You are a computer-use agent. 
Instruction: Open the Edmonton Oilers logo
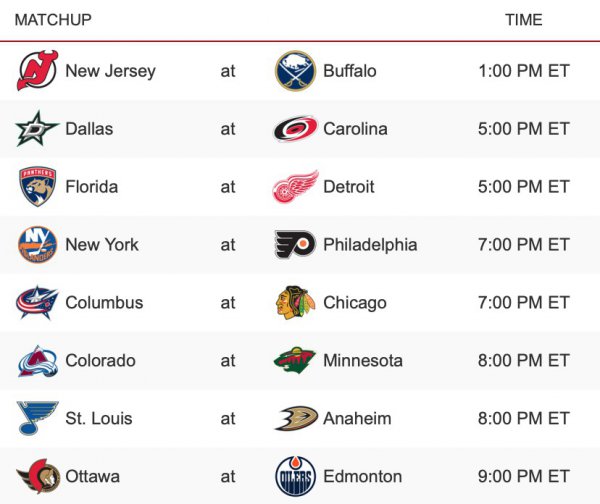[x=296, y=477]
